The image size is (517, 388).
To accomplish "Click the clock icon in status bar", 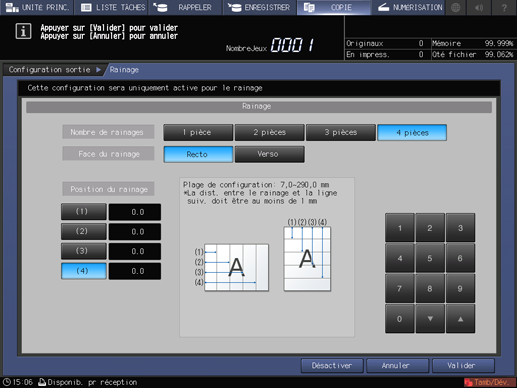I will (x=7, y=382).
